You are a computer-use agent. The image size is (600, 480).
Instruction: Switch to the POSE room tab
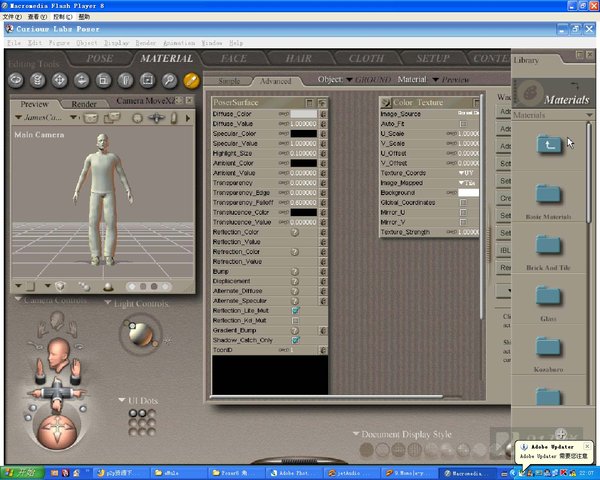(100, 58)
